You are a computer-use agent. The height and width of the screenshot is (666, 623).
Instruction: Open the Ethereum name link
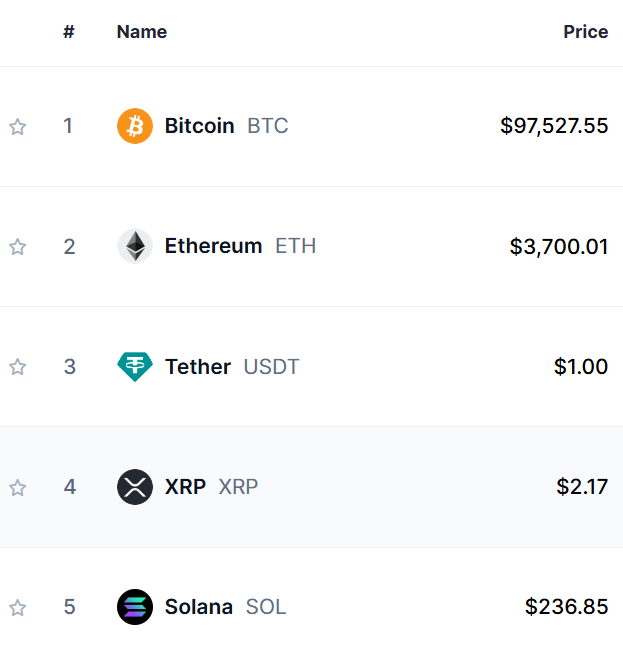pos(213,246)
